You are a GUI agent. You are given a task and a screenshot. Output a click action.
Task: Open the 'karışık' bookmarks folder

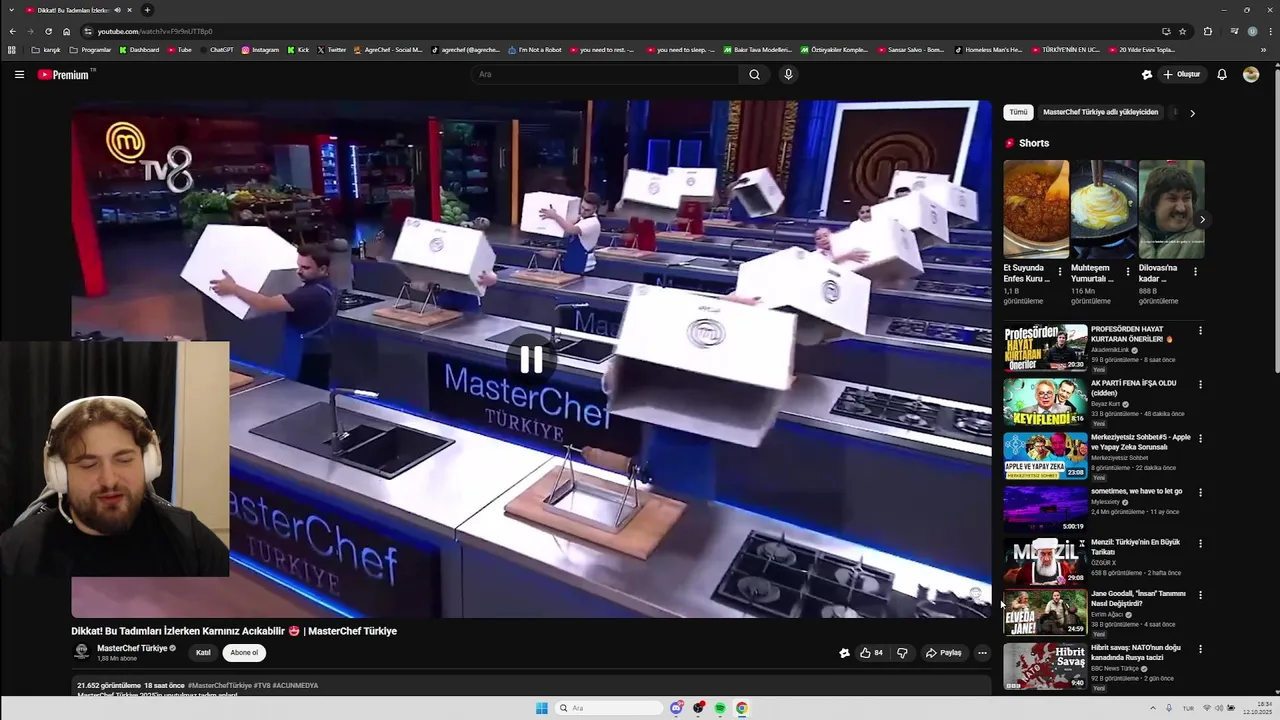pyautogui.click(x=46, y=49)
